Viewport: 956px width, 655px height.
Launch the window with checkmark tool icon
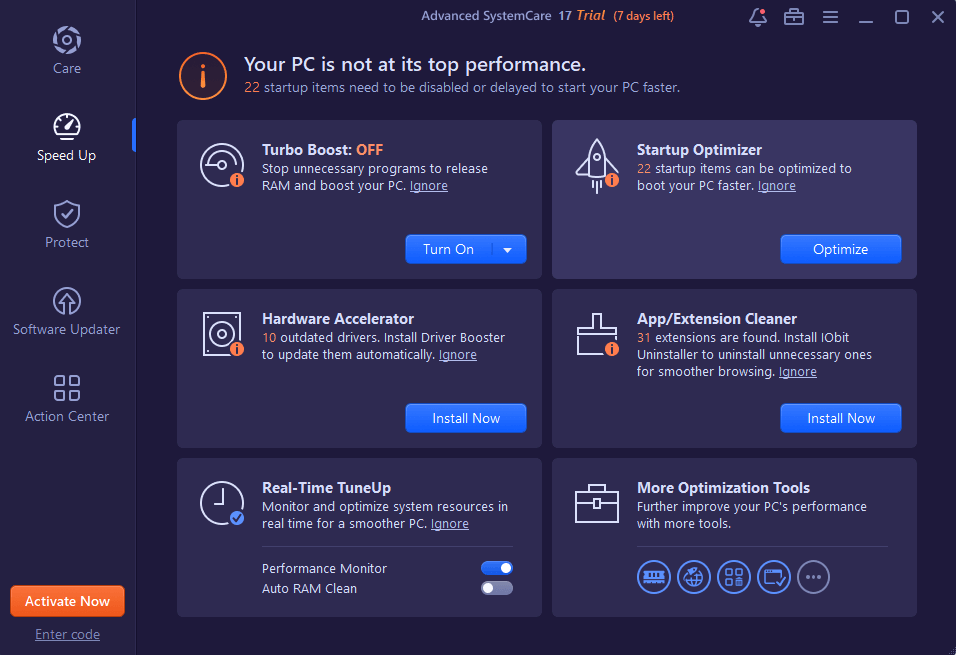[x=774, y=577]
